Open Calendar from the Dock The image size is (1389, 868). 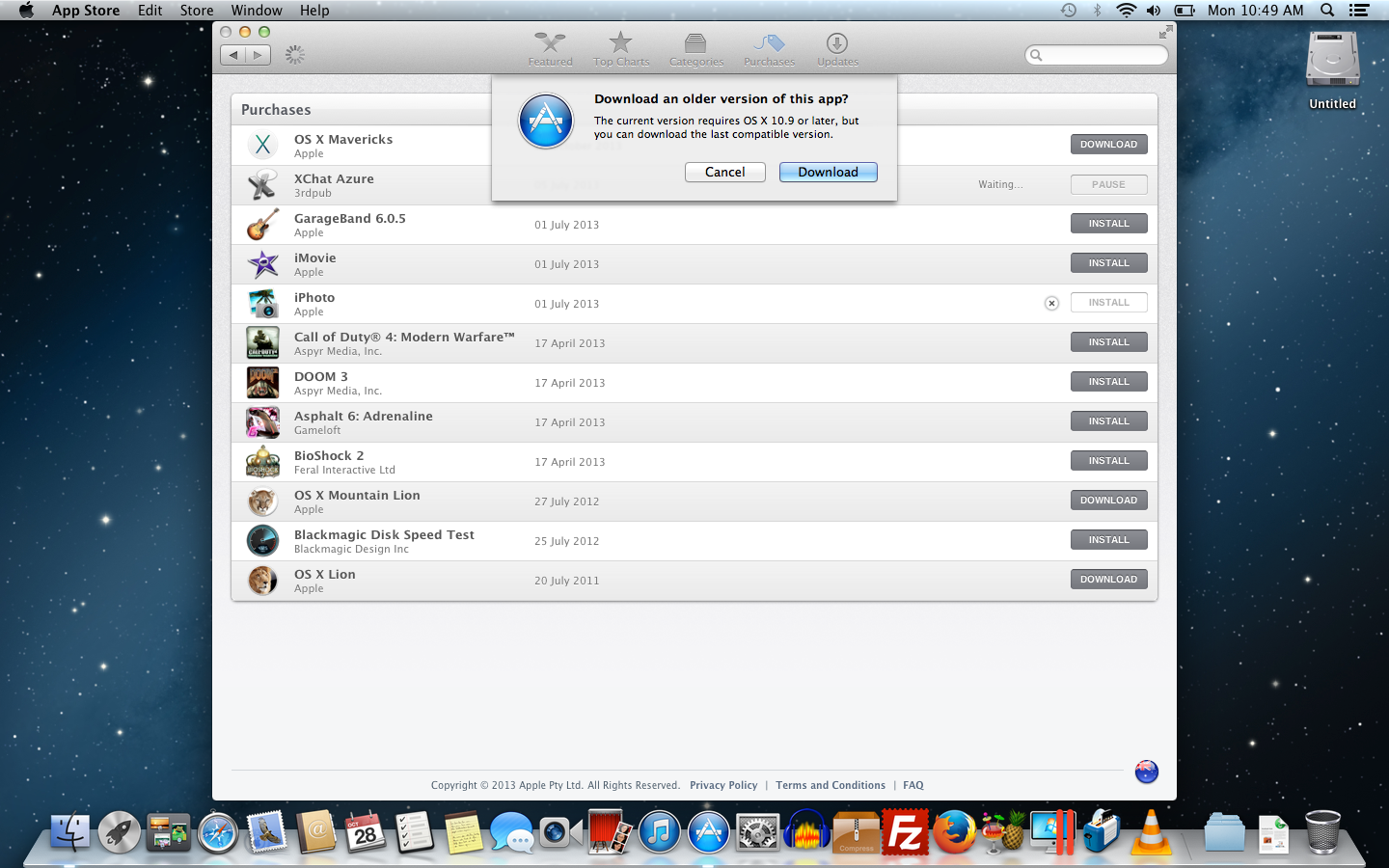(365, 832)
